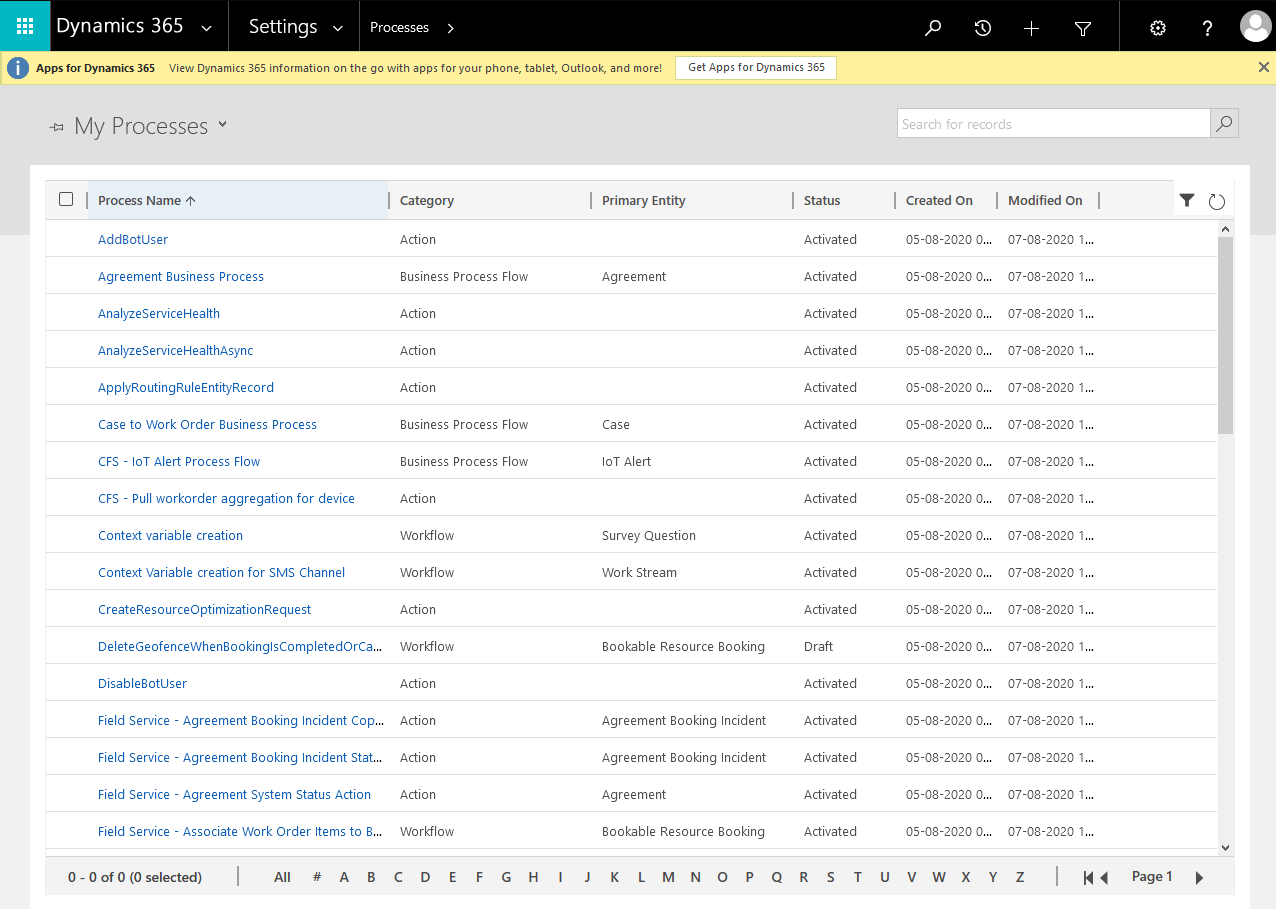This screenshot has width=1276, height=909.
Task: Click the user profile avatar
Action: [x=1255, y=26]
